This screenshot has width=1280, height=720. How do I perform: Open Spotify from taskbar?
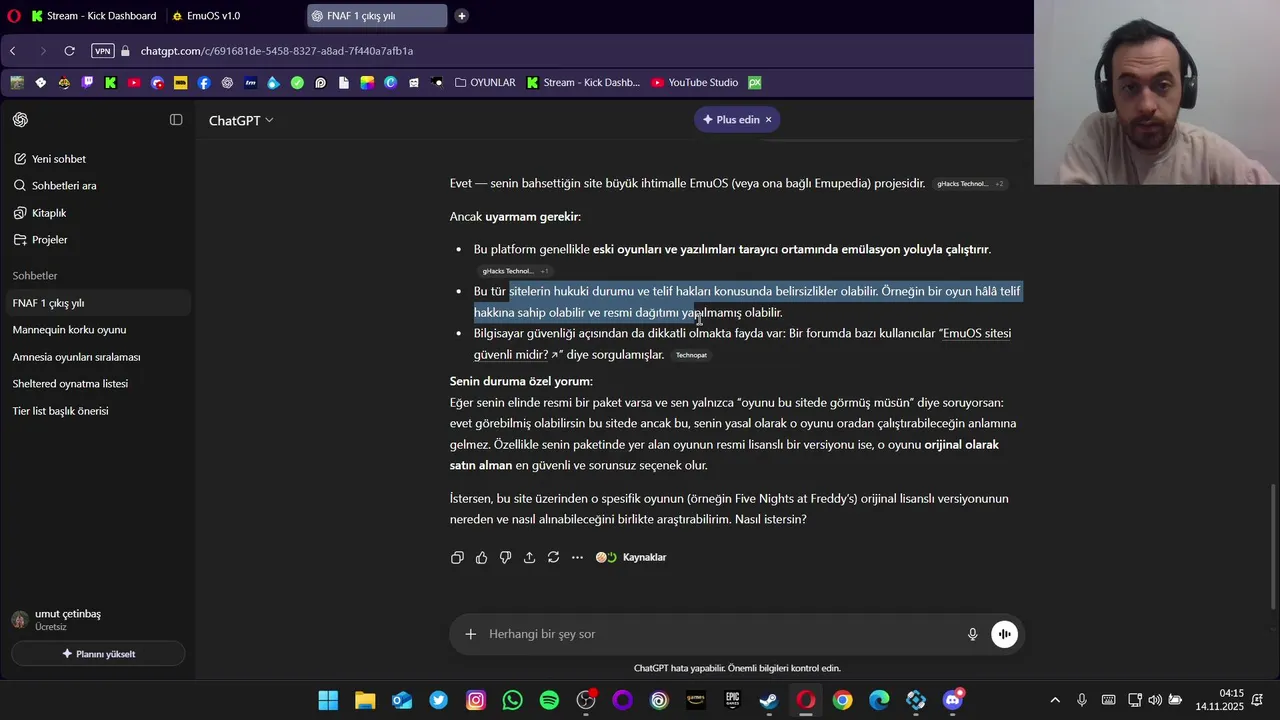(549, 700)
